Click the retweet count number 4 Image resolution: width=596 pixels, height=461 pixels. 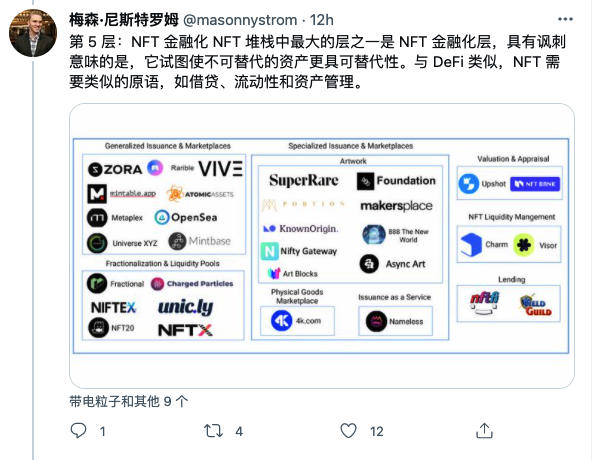pos(239,431)
